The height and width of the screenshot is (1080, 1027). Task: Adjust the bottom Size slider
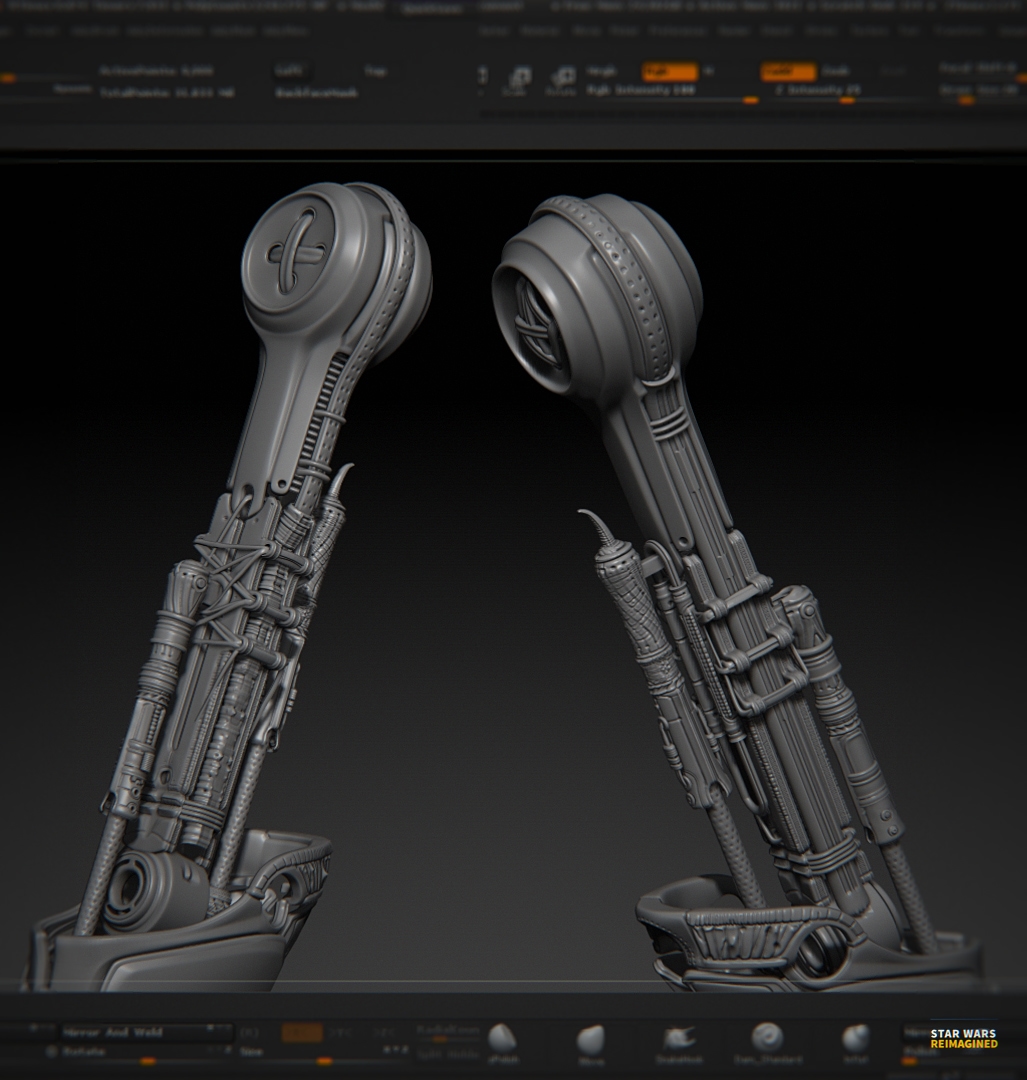point(324,1054)
